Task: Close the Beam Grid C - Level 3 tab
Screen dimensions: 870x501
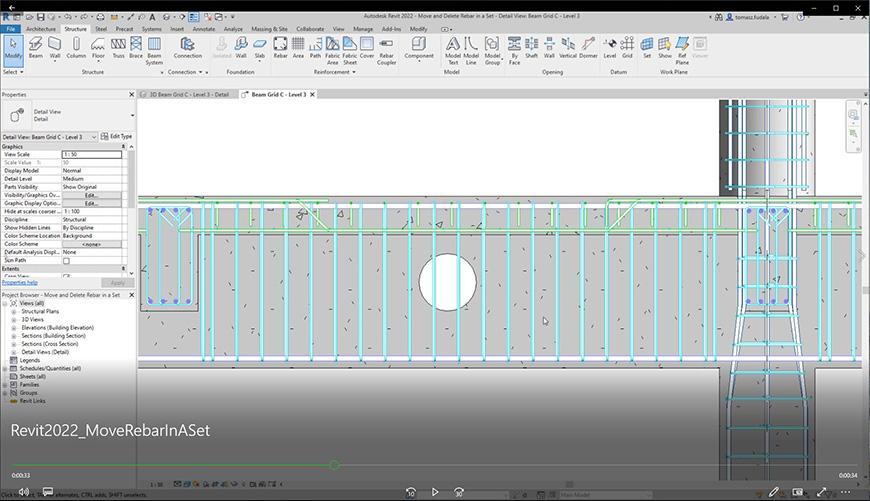Action: 312,94
